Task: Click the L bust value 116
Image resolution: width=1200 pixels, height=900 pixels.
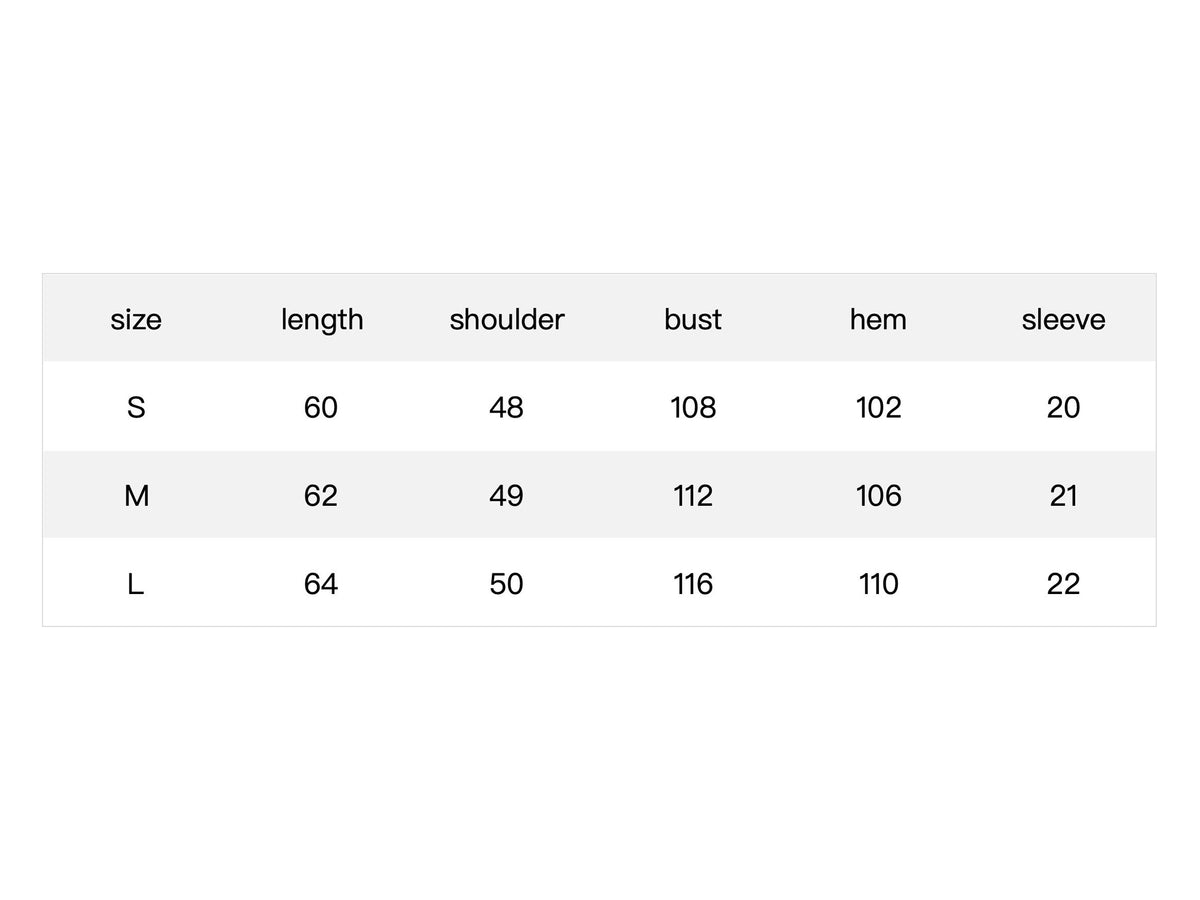Action: pyautogui.click(x=693, y=584)
